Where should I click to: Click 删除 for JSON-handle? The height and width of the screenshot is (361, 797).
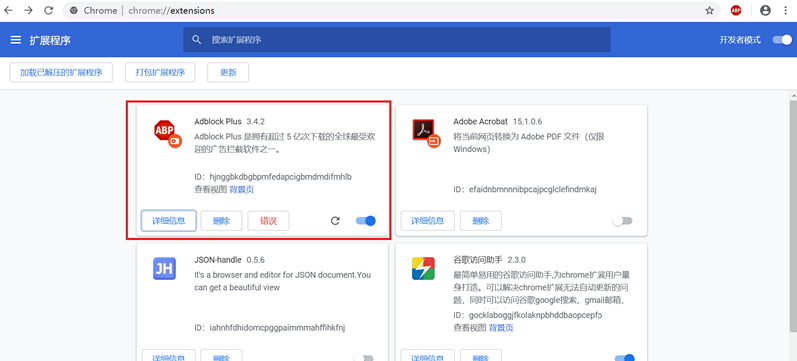point(221,355)
